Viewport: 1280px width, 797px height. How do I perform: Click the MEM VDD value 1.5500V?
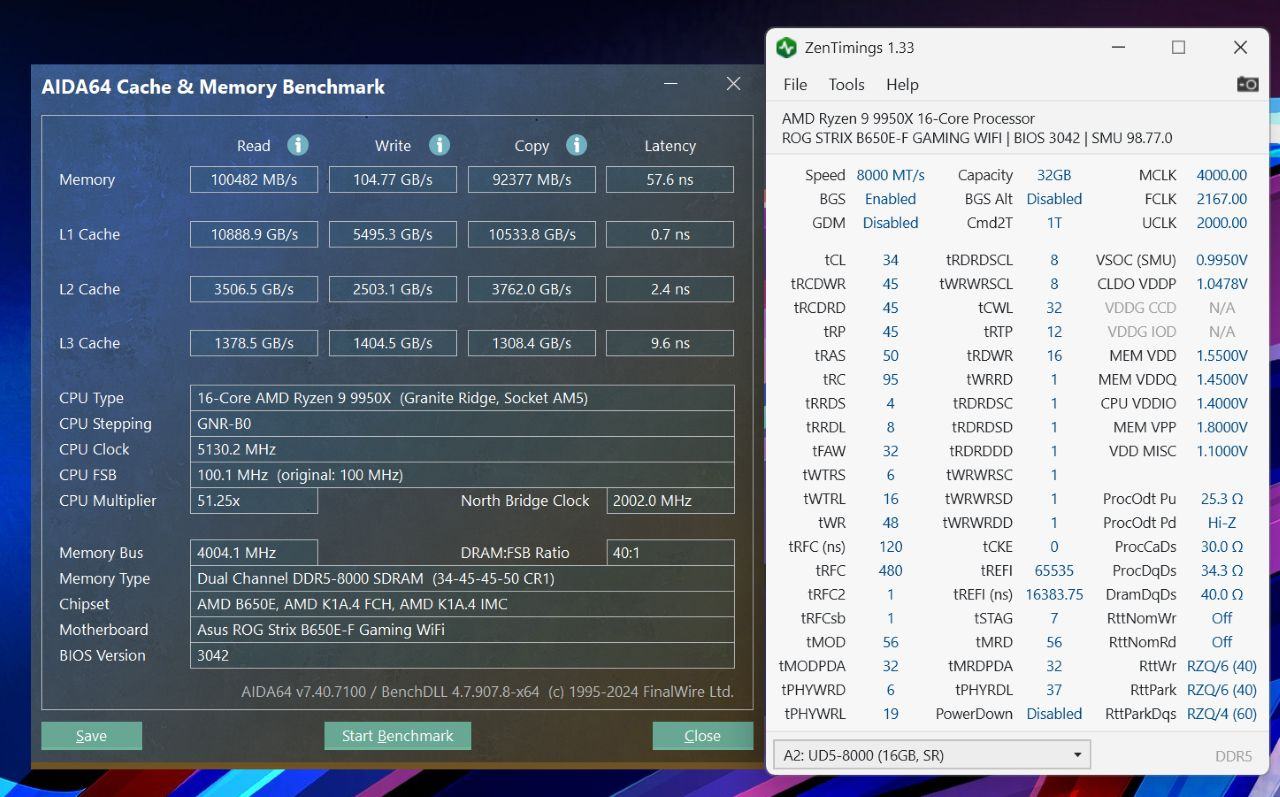click(x=1222, y=356)
